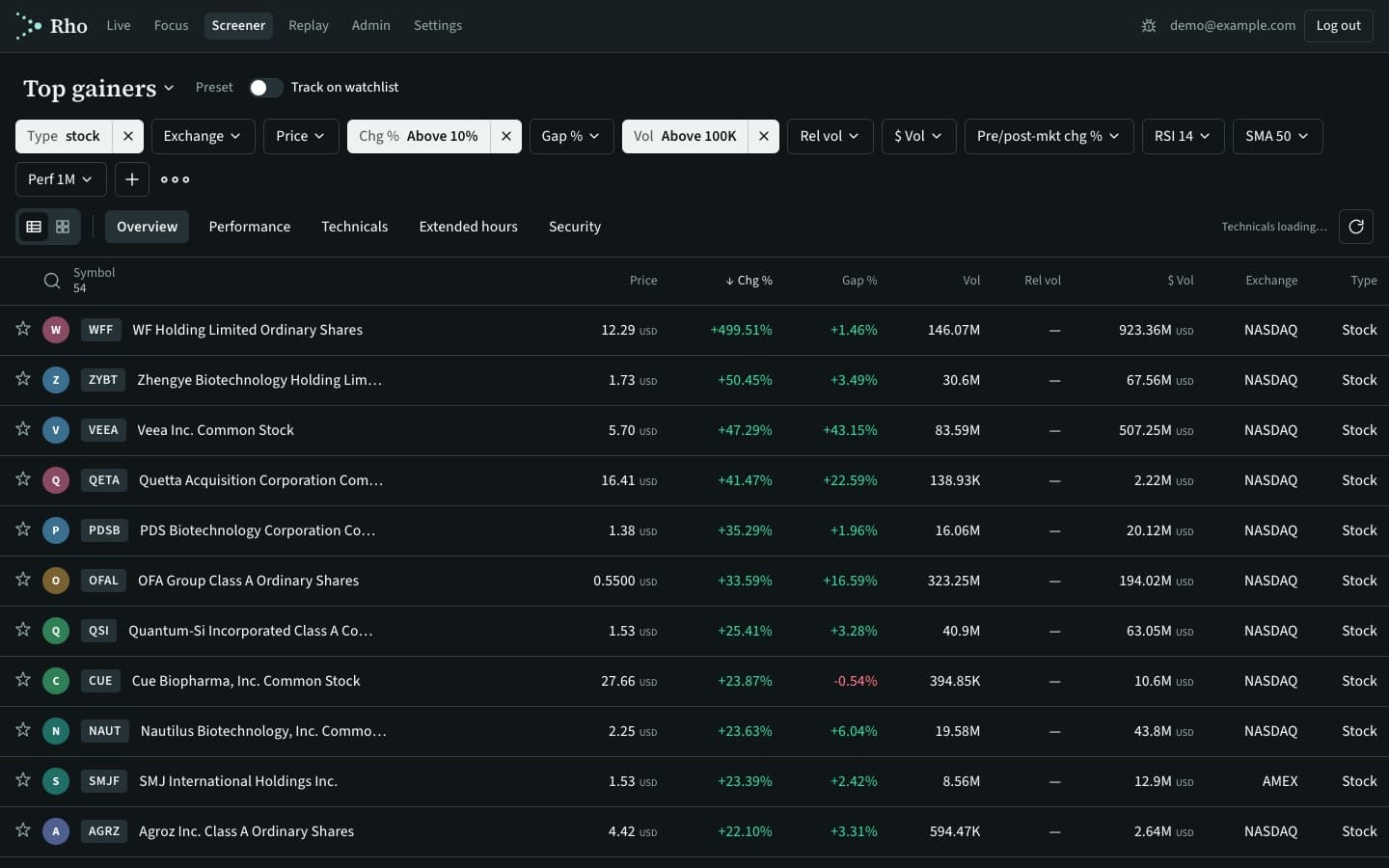Switch to grid card view
This screenshot has width=1389, height=868.
[x=63, y=227]
